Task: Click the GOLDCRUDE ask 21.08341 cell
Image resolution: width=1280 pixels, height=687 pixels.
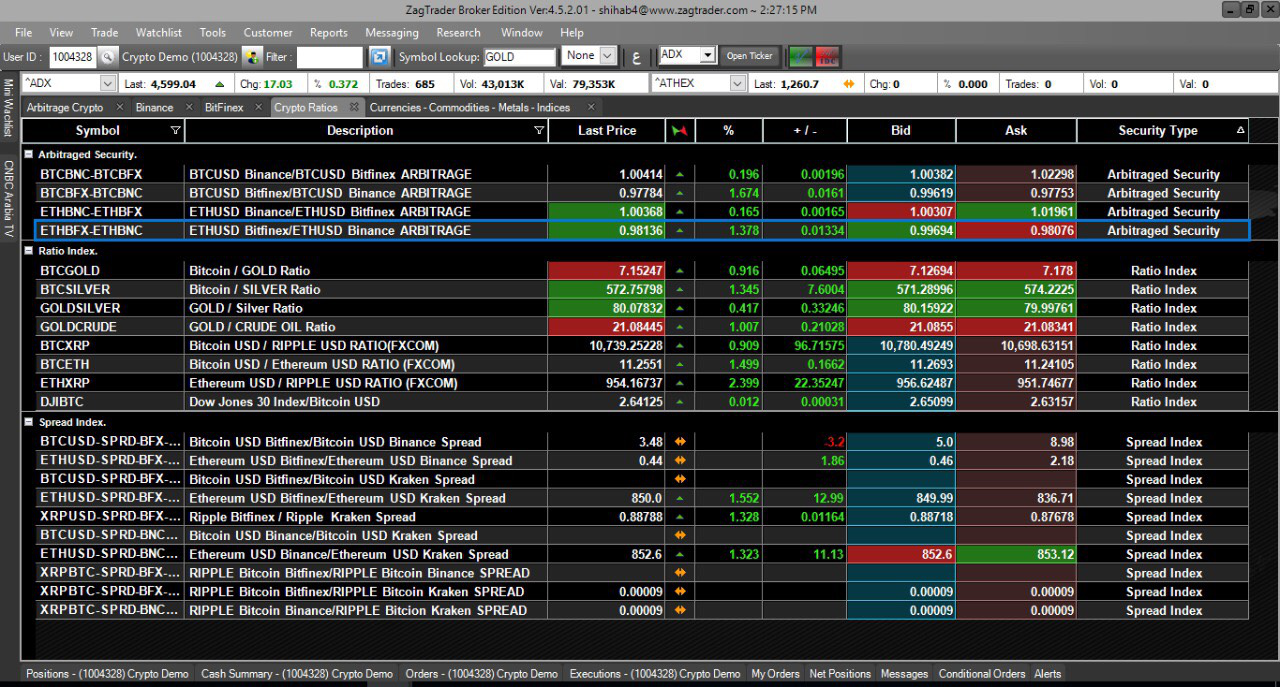Action: pyautogui.click(x=1016, y=327)
